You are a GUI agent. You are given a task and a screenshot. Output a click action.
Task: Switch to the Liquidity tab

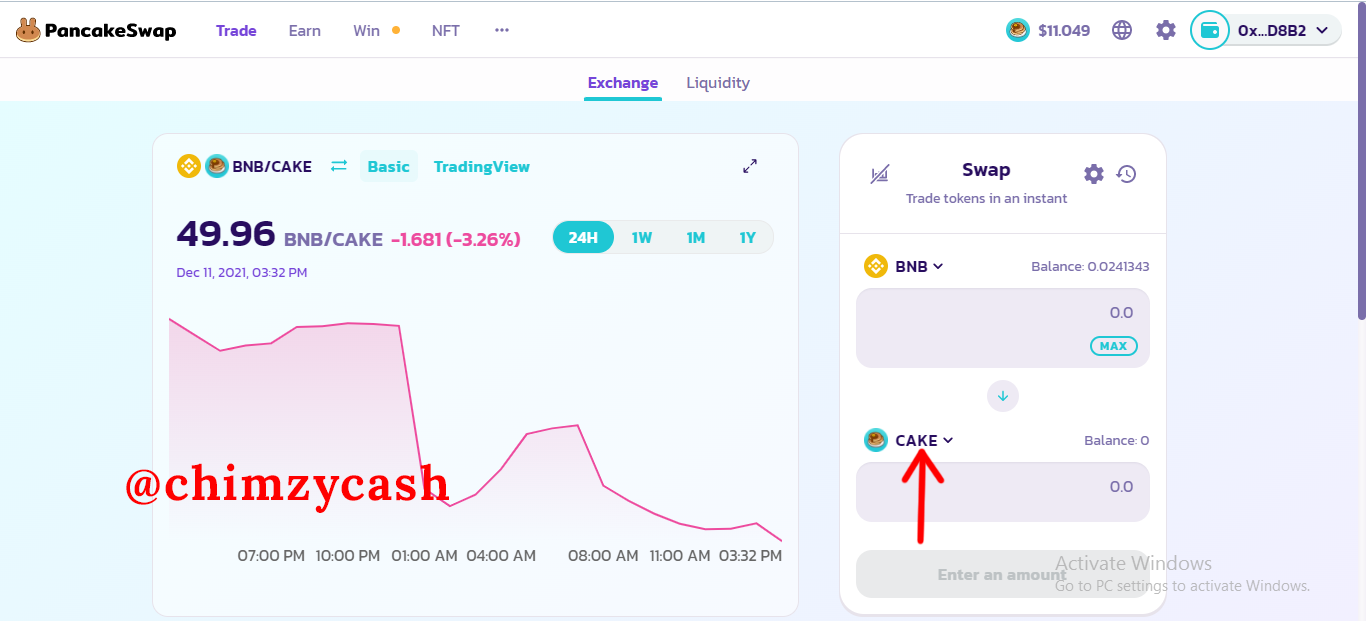[x=718, y=83]
